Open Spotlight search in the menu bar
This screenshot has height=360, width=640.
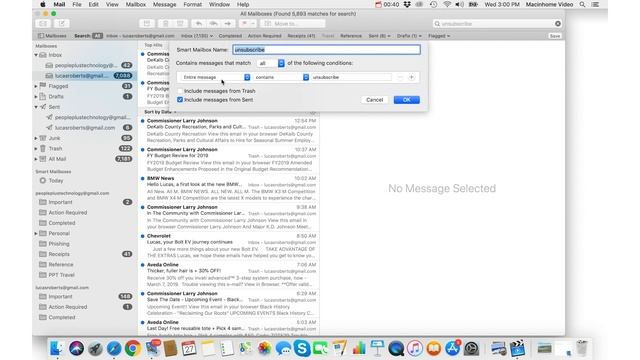click(x=582, y=4)
